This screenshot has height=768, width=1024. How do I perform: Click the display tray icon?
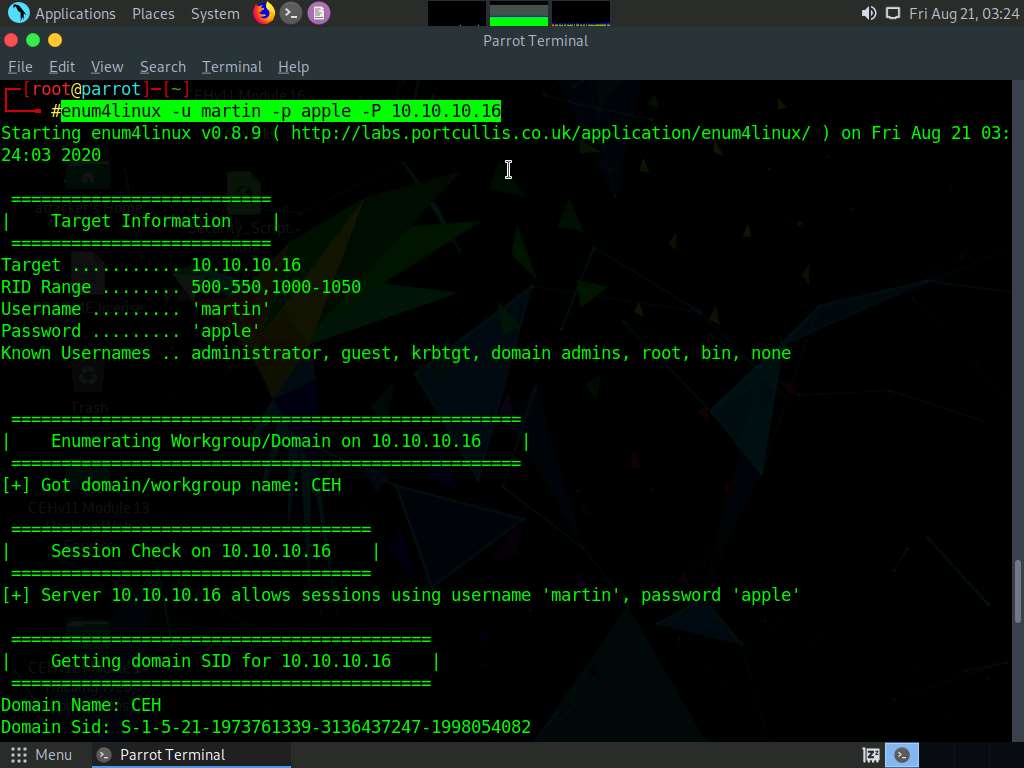click(x=893, y=13)
